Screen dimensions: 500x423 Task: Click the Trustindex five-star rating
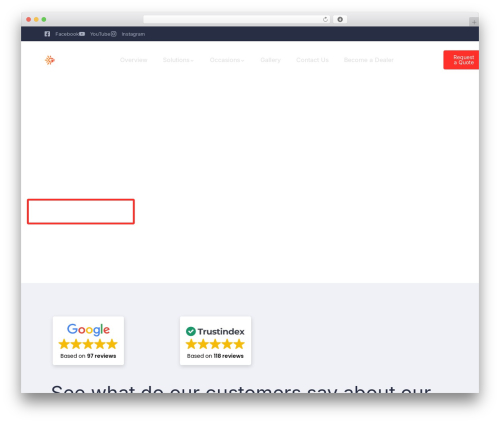click(x=215, y=344)
